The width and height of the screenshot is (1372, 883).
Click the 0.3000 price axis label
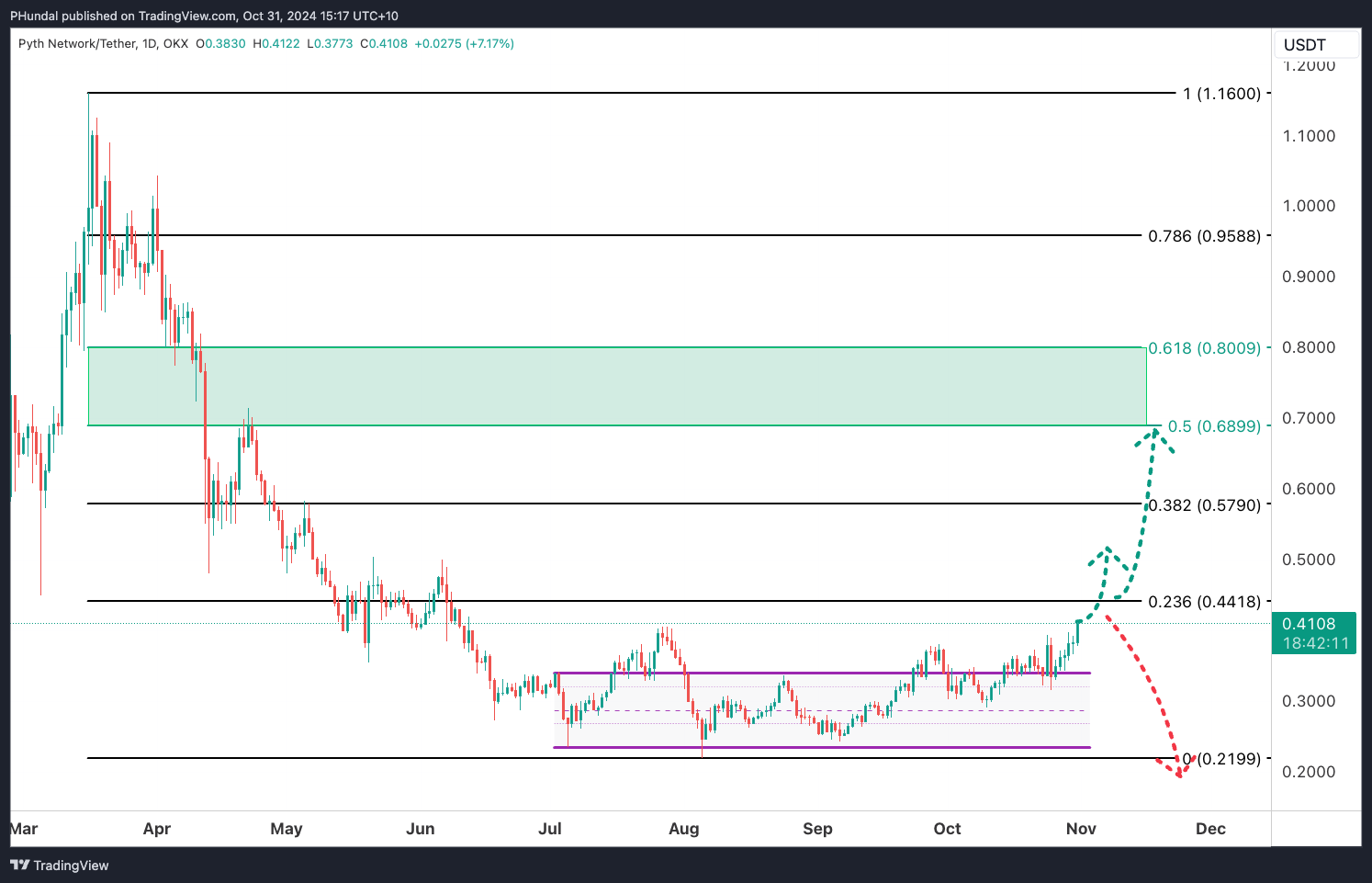pyautogui.click(x=1309, y=701)
